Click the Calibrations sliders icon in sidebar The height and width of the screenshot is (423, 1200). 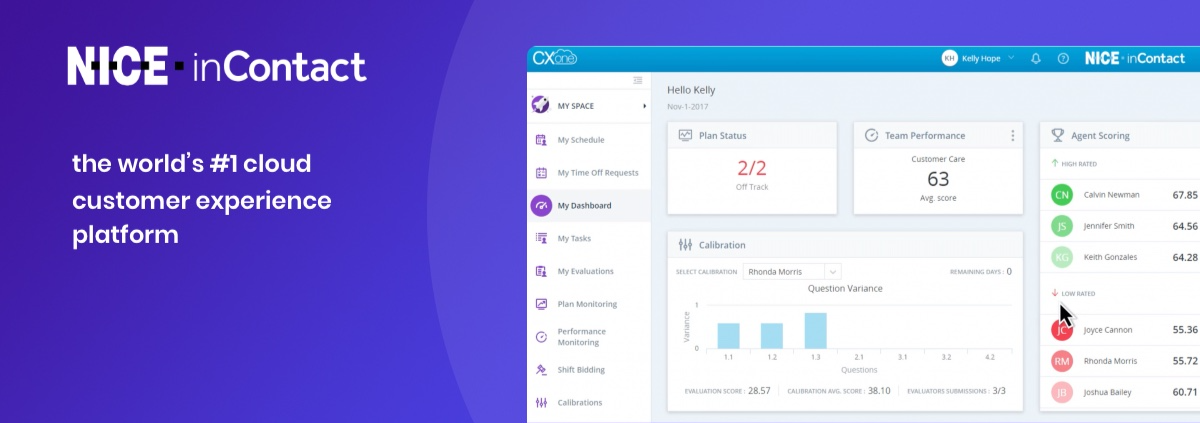541,402
